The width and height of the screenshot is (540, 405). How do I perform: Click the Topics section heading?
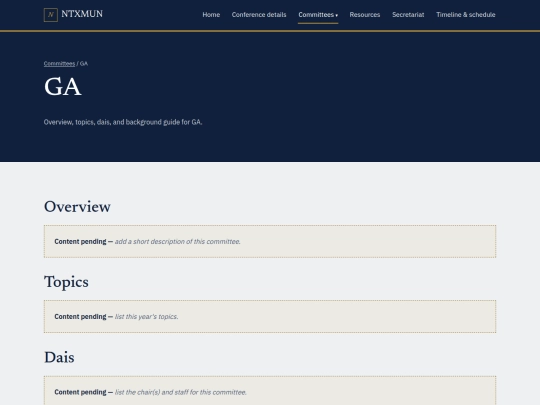pos(66,282)
